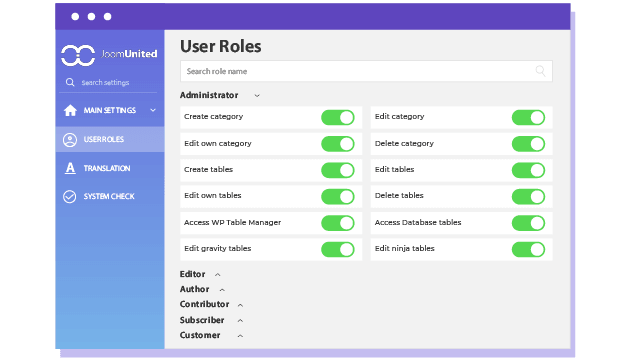Turn off the Create tables switch
Viewport: 631px width, 361px height.
[338, 170]
